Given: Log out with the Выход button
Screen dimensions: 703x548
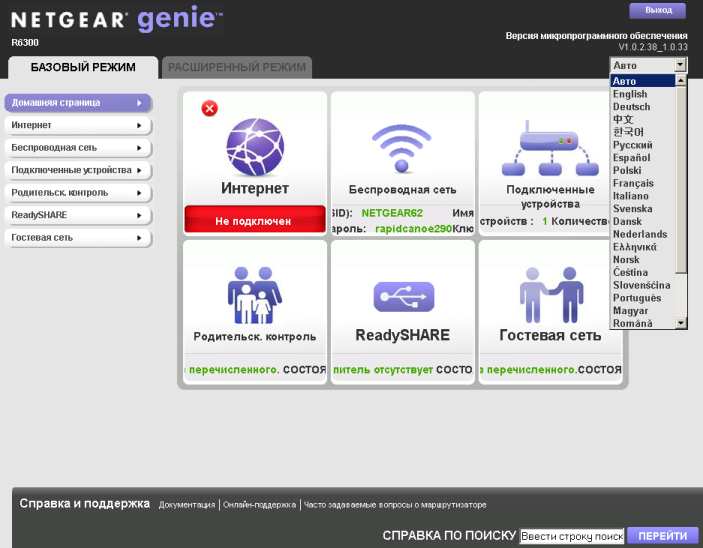Looking at the screenshot, I should coord(657,10).
